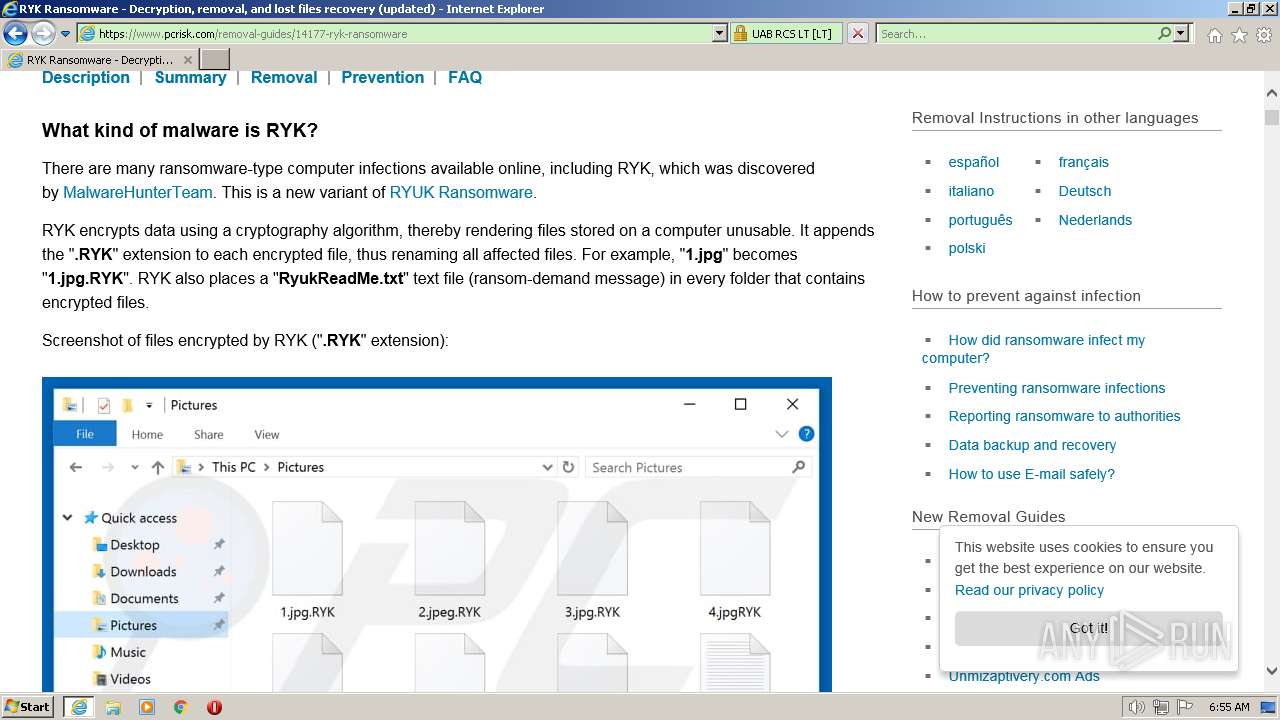Open Read our privacy policy link
This screenshot has height=720, width=1280.
(x=1029, y=590)
